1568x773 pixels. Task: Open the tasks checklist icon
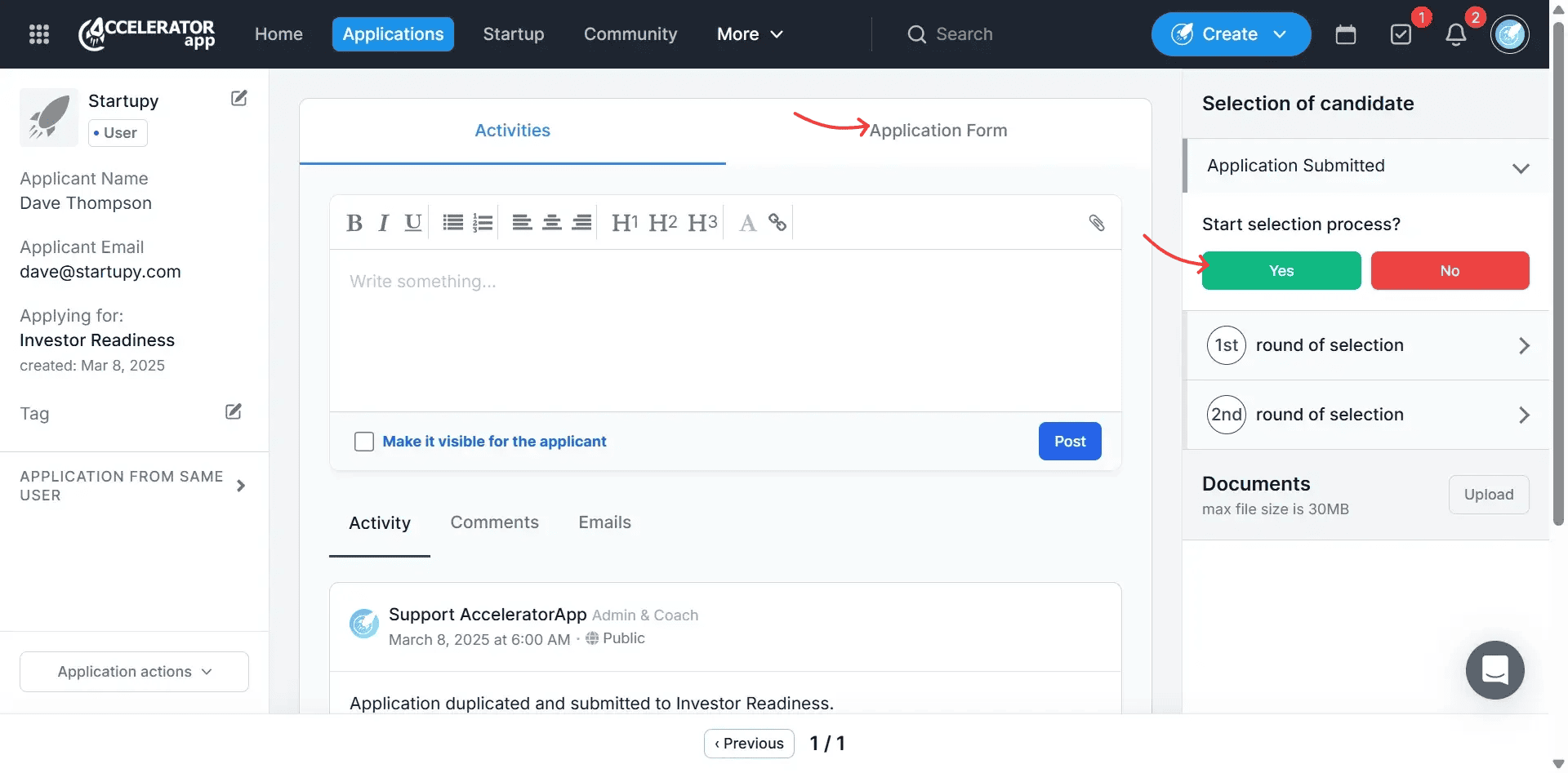coord(1401,34)
